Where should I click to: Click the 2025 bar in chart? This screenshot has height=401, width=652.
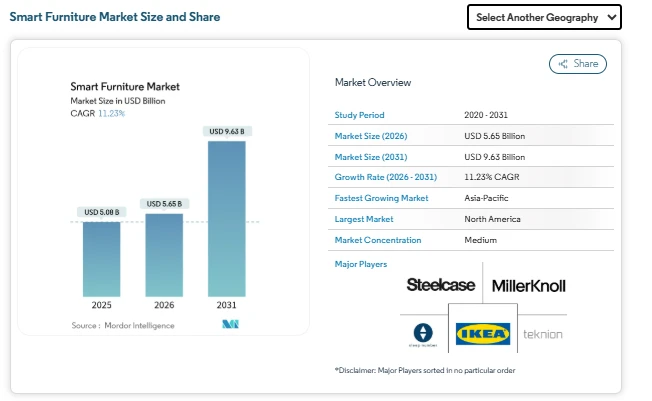pyautogui.click(x=101, y=258)
